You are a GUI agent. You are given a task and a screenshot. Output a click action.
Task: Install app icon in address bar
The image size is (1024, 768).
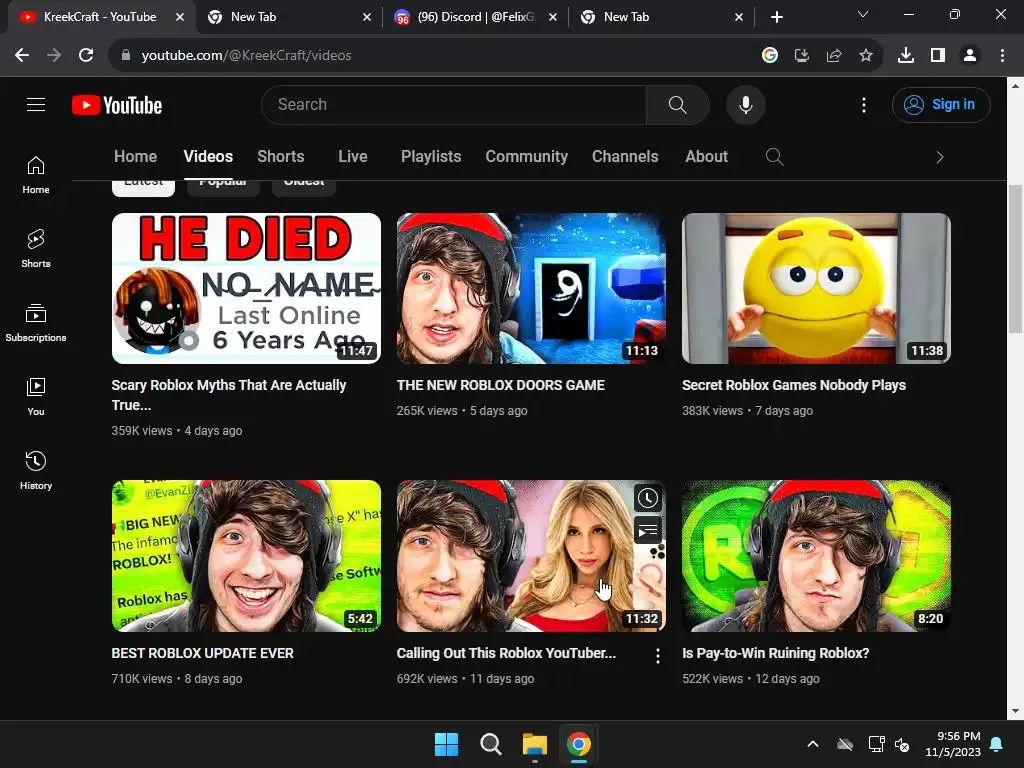point(801,56)
